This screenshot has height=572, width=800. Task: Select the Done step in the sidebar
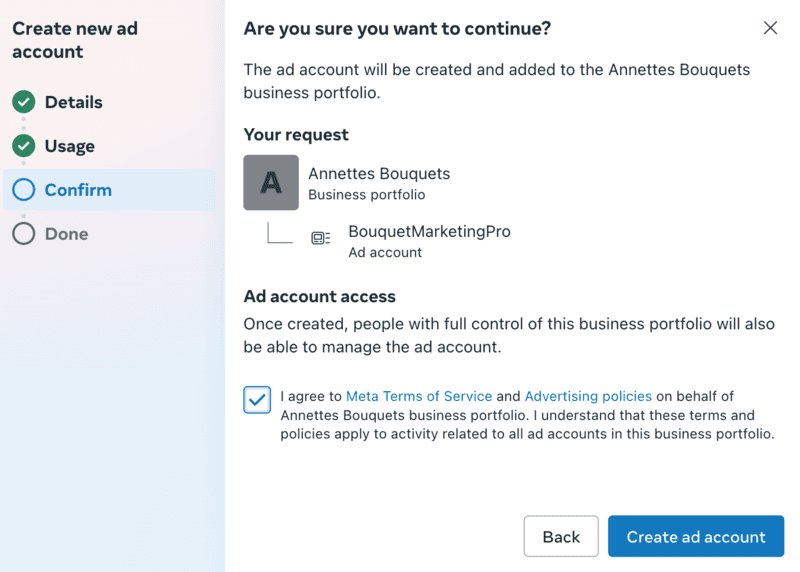66,234
